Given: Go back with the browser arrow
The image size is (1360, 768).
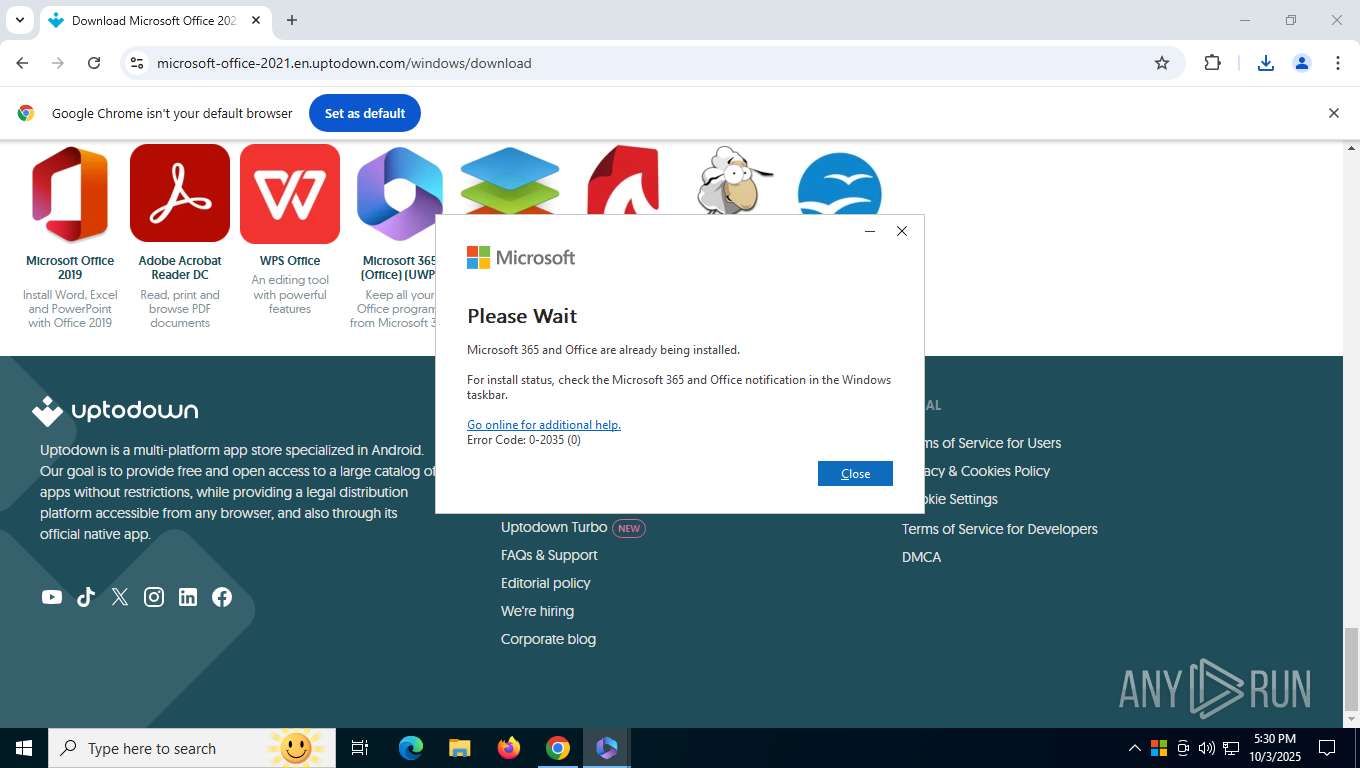Looking at the screenshot, I should (x=22, y=63).
